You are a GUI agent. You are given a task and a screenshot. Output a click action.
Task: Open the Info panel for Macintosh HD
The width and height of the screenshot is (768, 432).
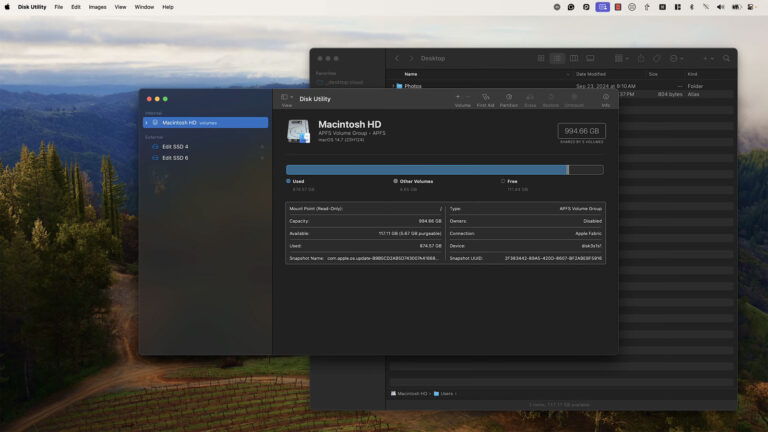tap(606, 100)
